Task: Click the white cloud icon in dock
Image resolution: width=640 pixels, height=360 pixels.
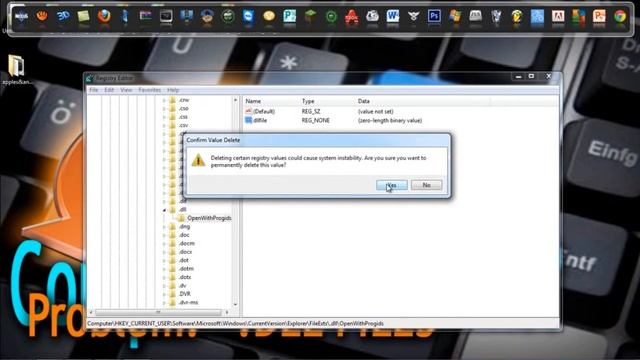Action: click(x=372, y=16)
